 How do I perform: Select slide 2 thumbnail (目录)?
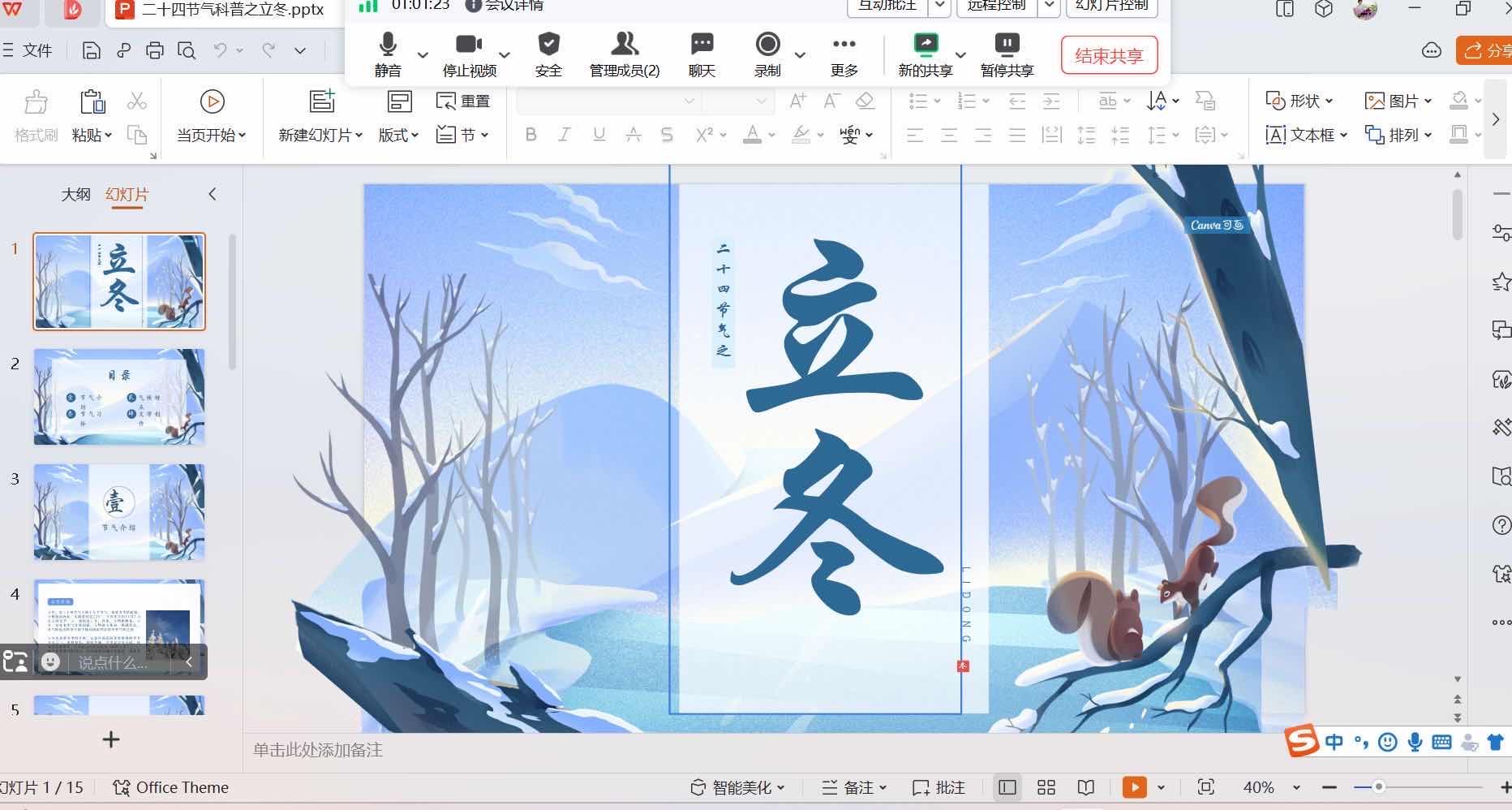pos(119,397)
